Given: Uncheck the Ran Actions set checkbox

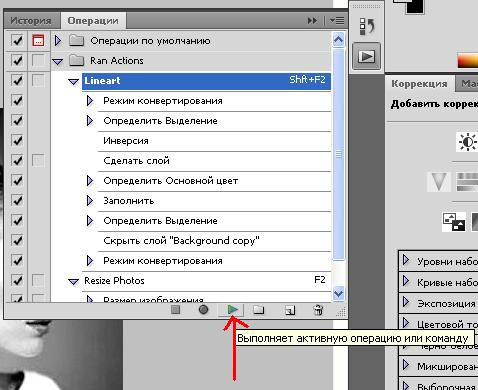Looking at the screenshot, I should tap(17, 61).
